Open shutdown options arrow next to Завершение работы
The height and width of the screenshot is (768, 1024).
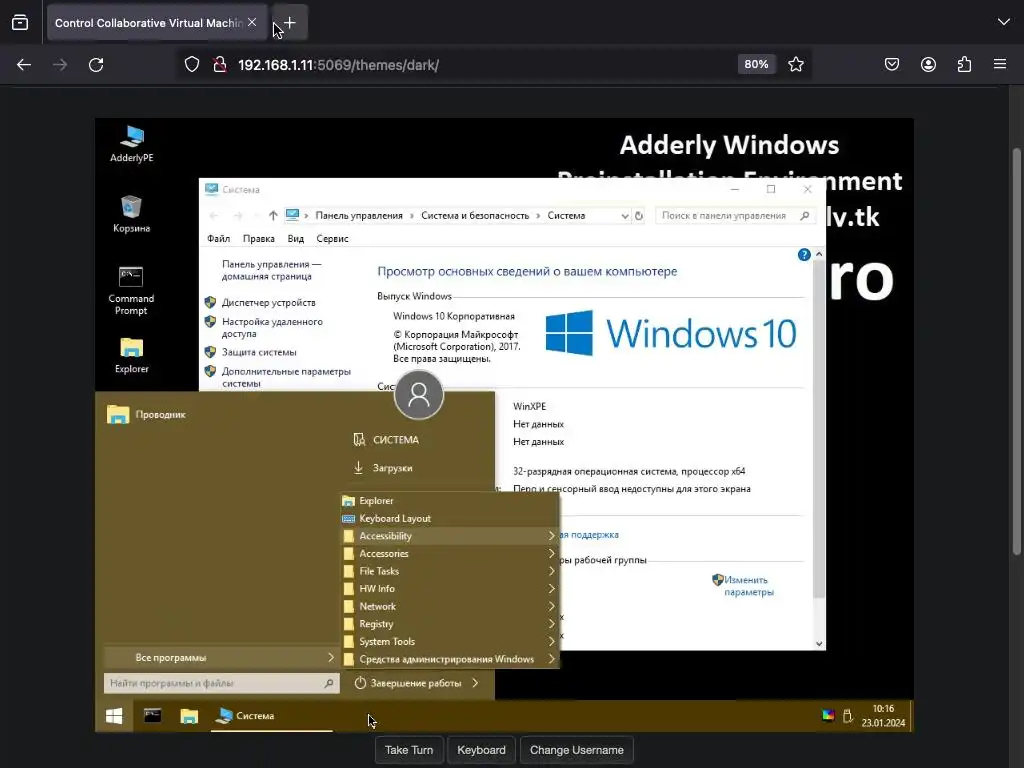point(475,683)
